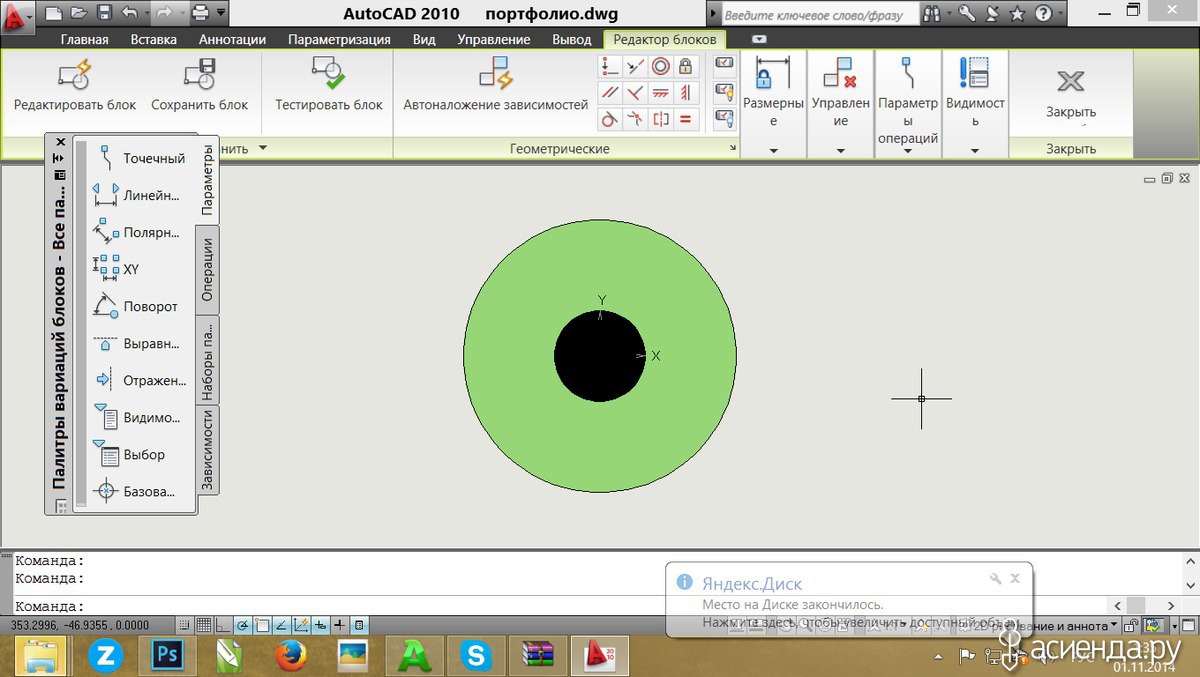Screen dimensions: 1200x677
Task: Select the parallel constraint icon
Action: pyautogui.click(x=610, y=93)
